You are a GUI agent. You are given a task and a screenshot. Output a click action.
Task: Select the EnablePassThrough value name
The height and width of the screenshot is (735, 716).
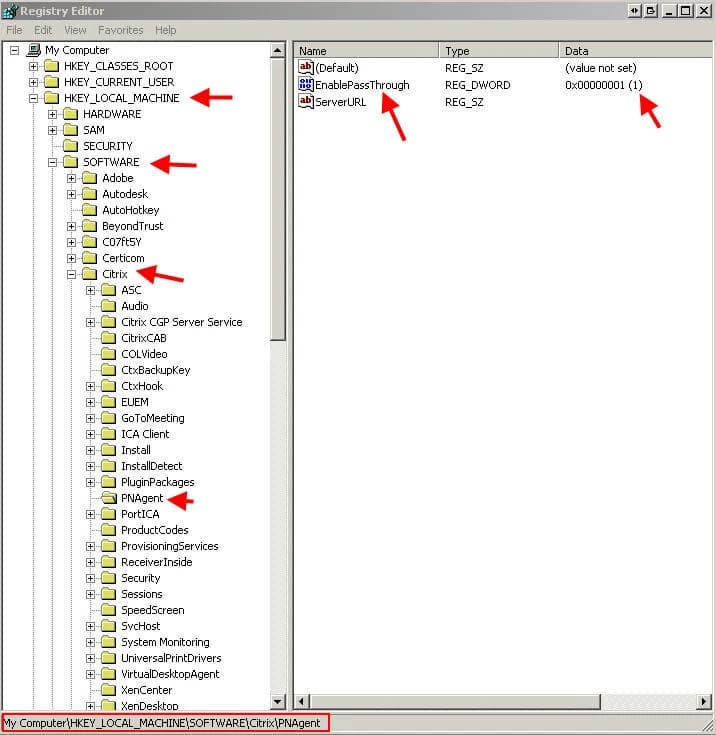[x=362, y=85]
